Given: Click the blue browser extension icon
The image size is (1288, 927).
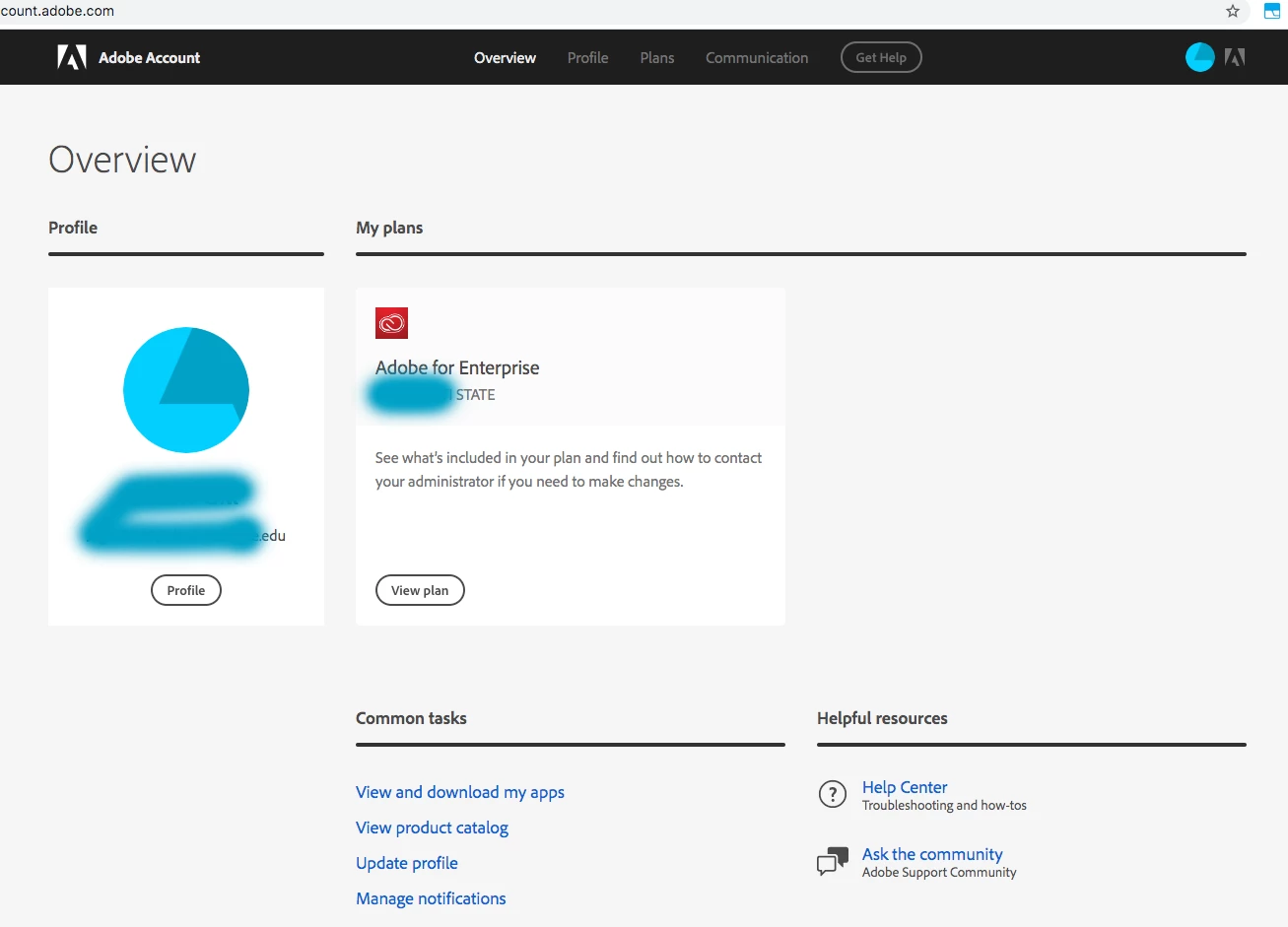Looking at the screenshot, I should (x=1272, y=11).
